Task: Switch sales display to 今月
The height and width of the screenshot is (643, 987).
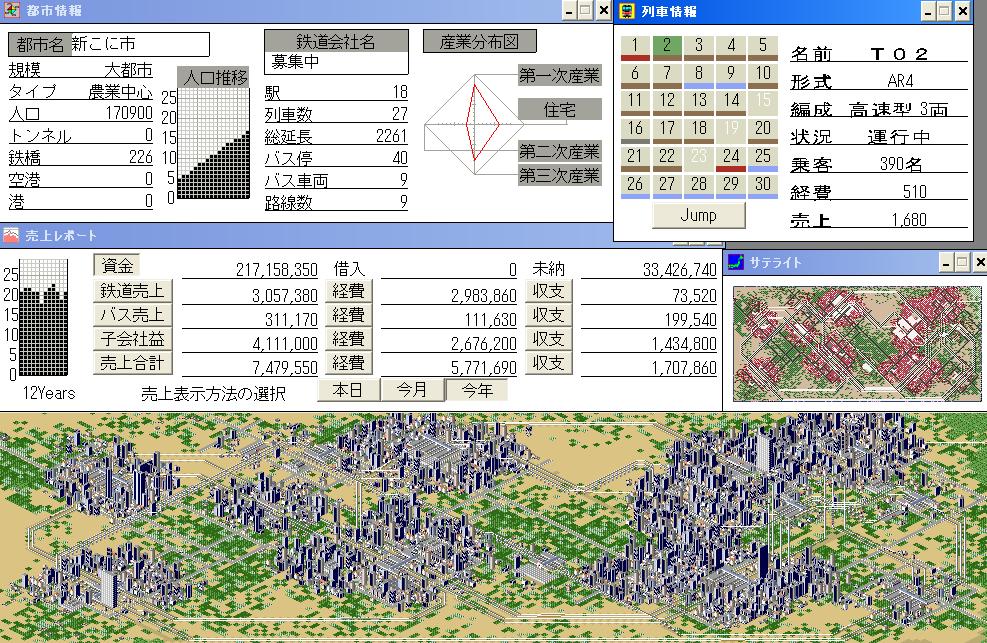Action: [412, 390]
